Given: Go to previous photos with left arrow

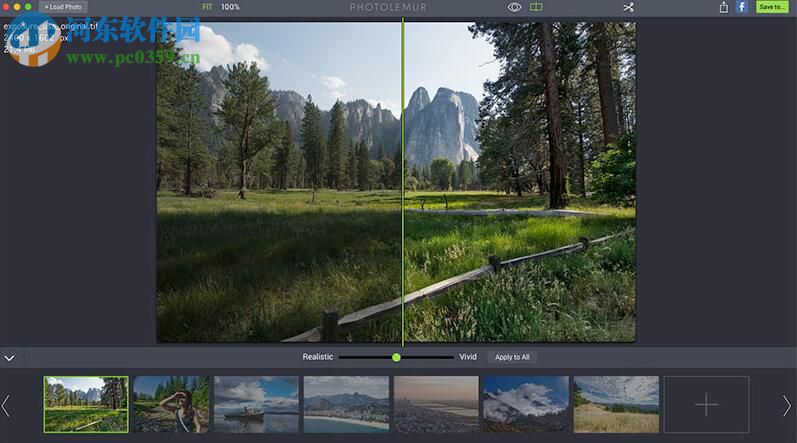Looking at the screenshot, I should coord(6,405).
